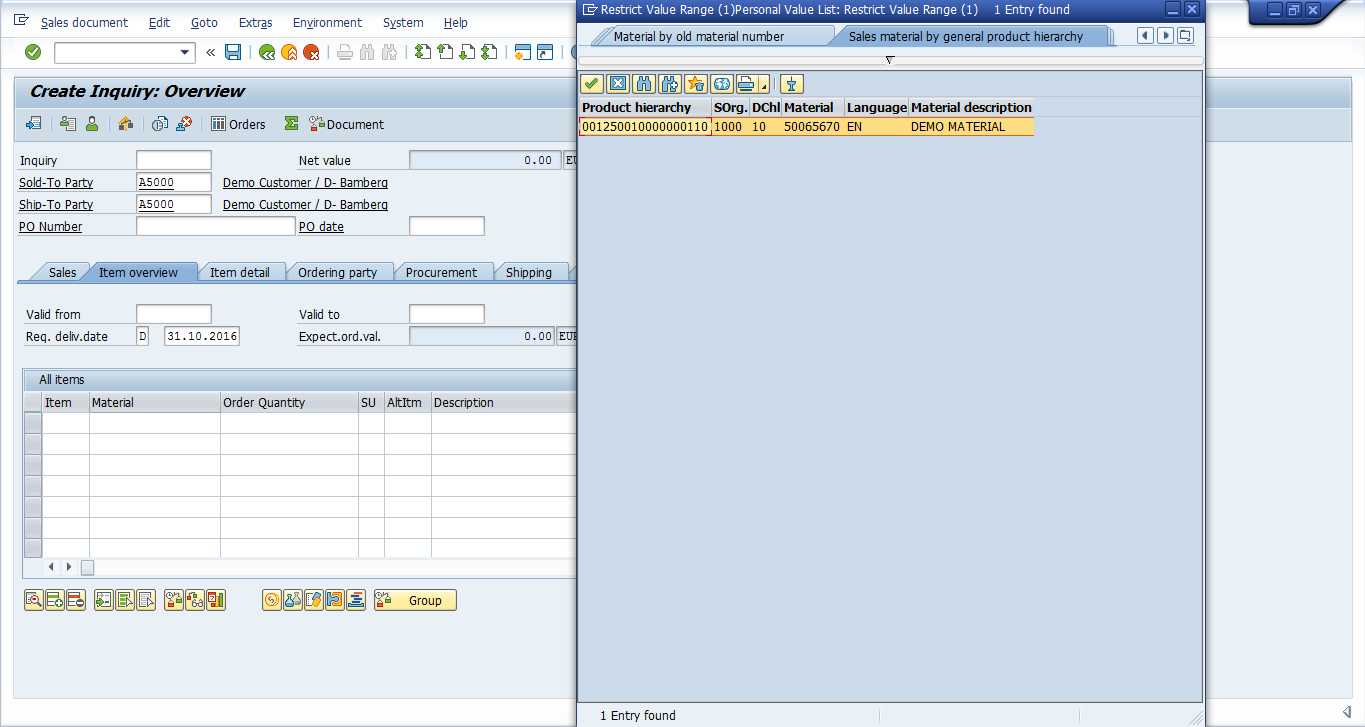Cancel with the red X icon
Screen dimensions: 1365x727
tap(311, 52)
